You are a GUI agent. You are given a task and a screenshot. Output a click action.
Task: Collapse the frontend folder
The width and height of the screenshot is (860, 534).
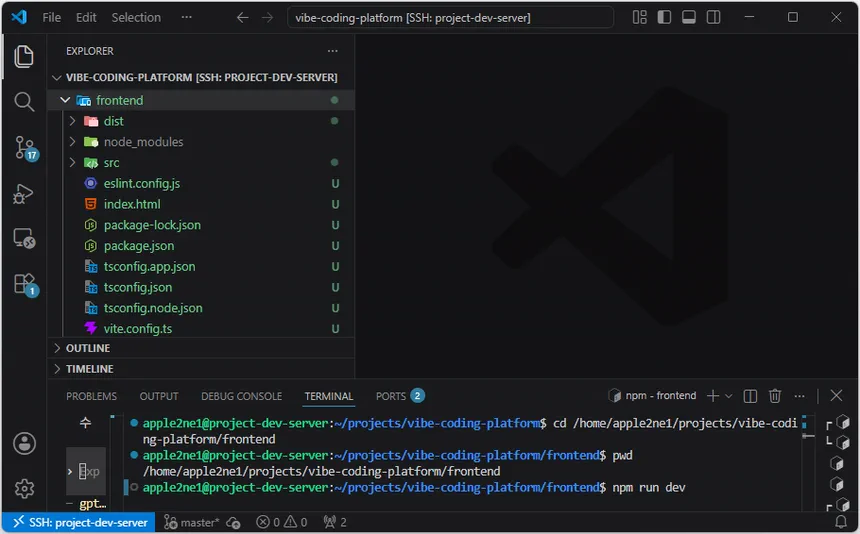201,100
